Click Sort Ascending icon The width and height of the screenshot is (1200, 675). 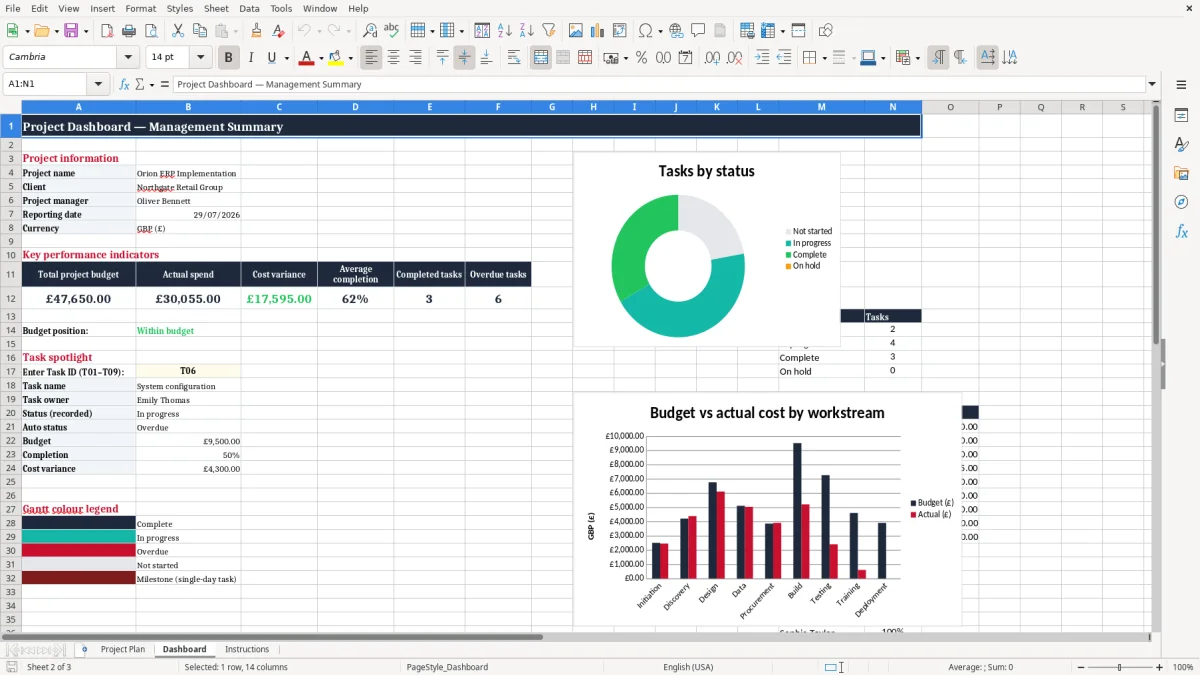[x=505, y=31]
